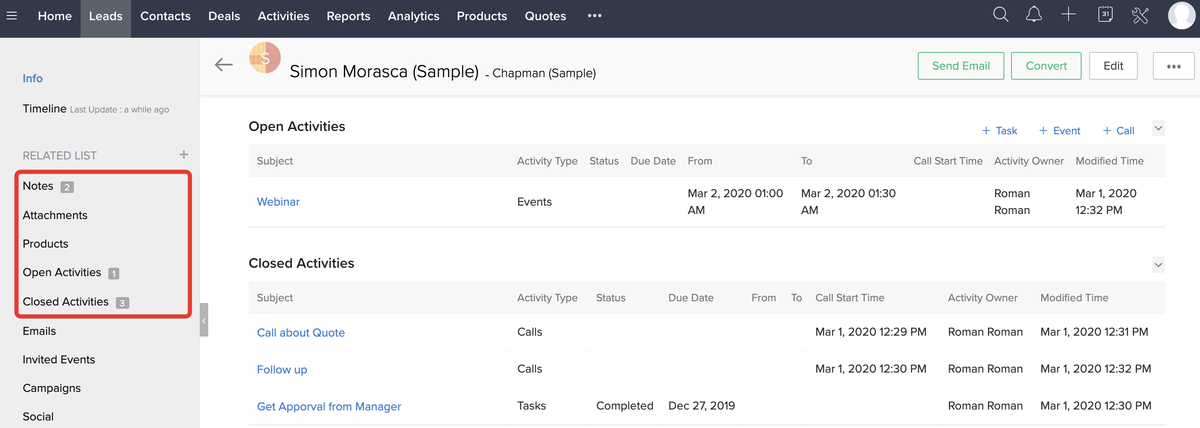1200x428 pixels.
Task: Click the Chapman (Sample) company name
Action: click(x=544, y=73)
